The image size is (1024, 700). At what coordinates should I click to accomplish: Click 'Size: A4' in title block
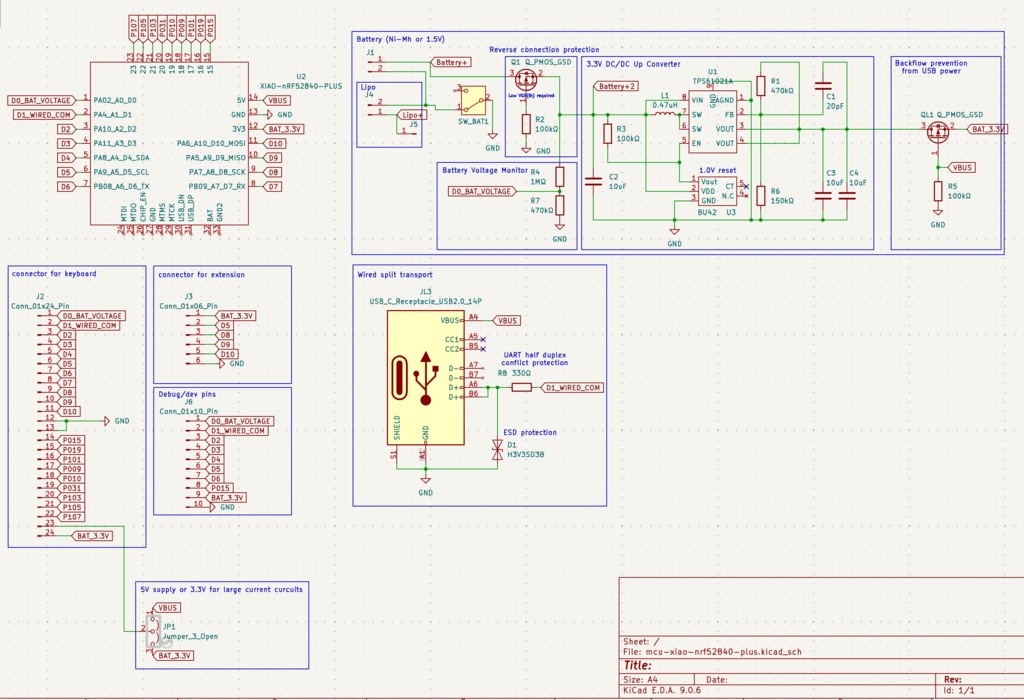coord(640,679)
